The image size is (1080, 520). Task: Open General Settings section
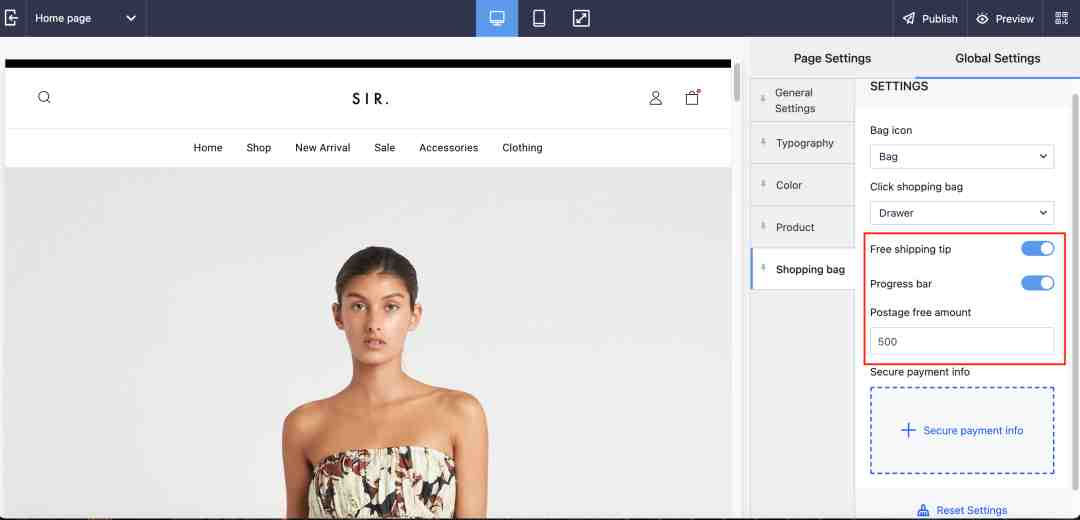(803, 101)
